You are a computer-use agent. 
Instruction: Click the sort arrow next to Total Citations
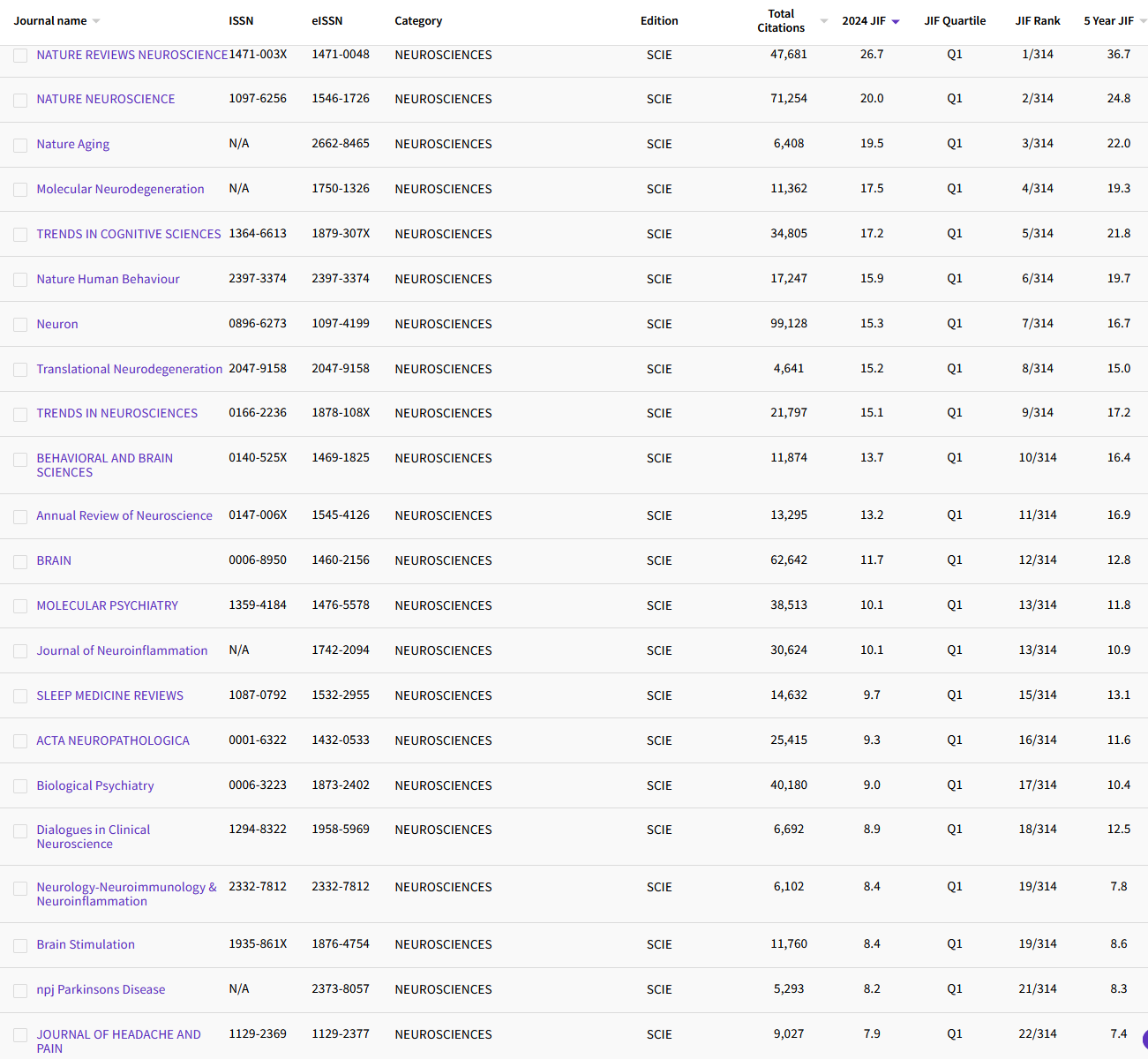click(823, 21)
